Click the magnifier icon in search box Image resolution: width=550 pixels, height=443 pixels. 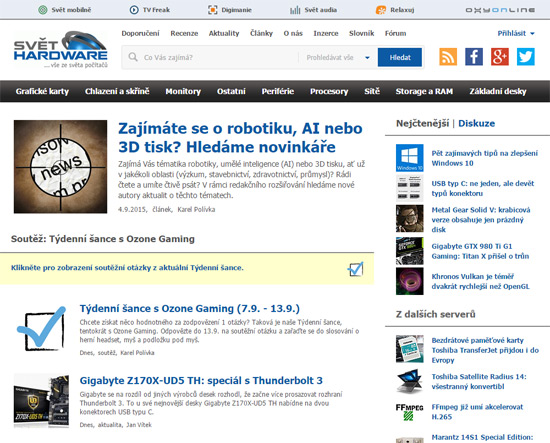[x=133, y=57]
